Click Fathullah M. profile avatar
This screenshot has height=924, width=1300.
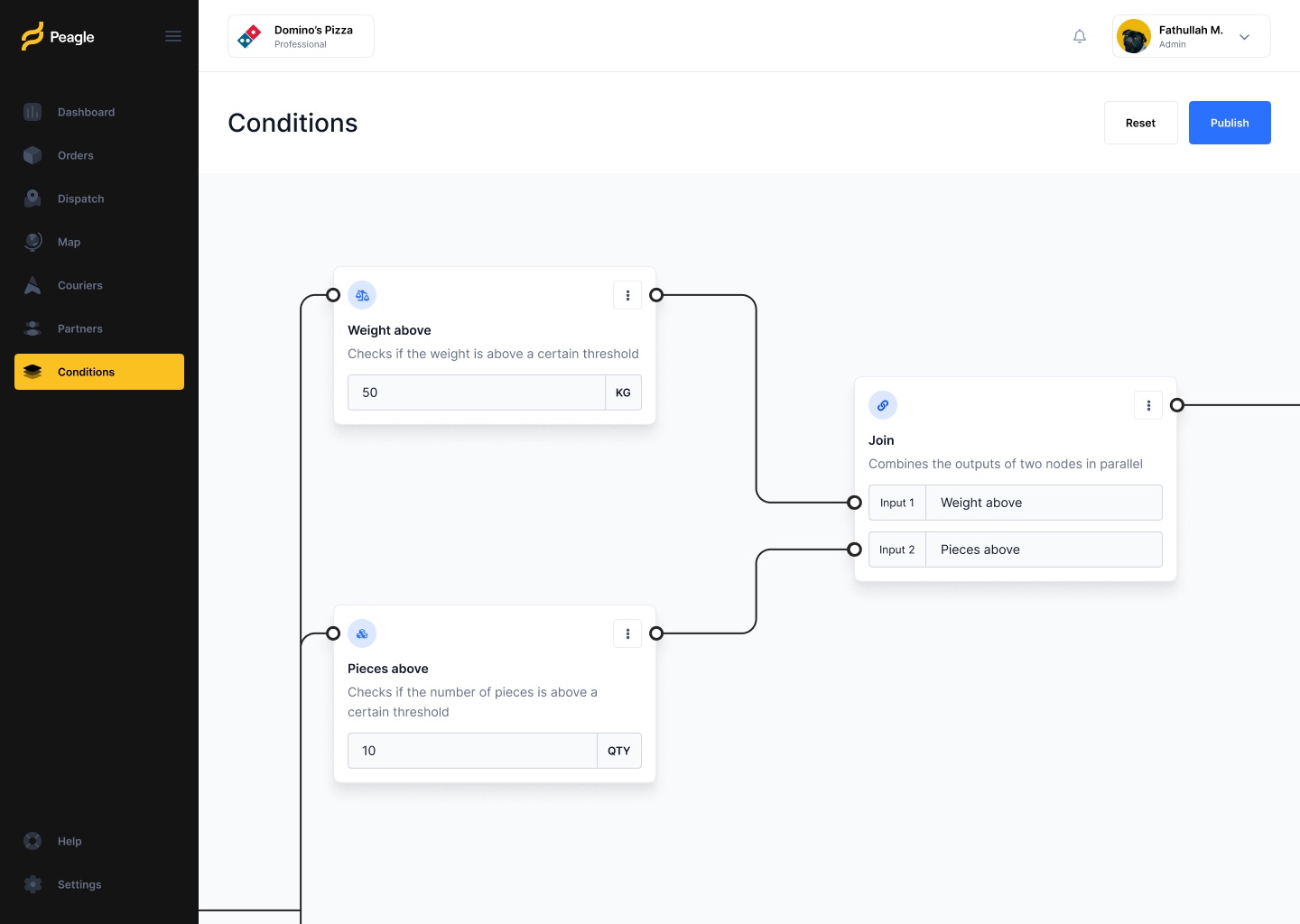tap(1134, 36)
